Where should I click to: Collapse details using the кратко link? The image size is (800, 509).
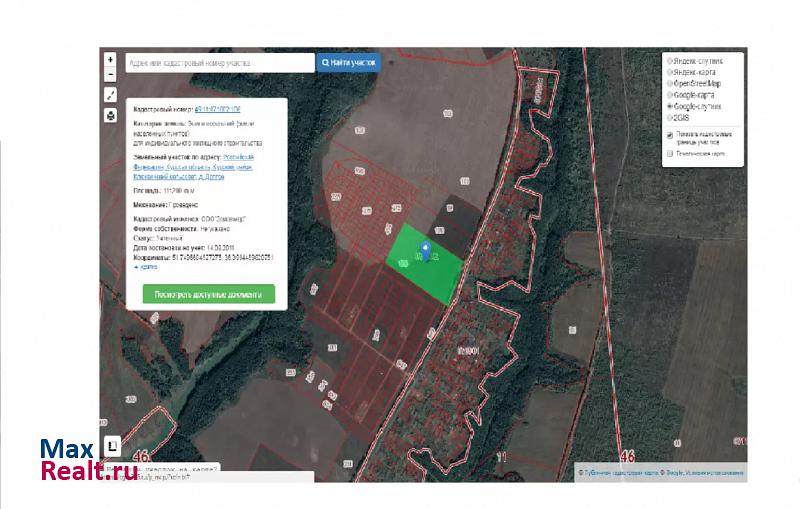click(x=146, y=268)
